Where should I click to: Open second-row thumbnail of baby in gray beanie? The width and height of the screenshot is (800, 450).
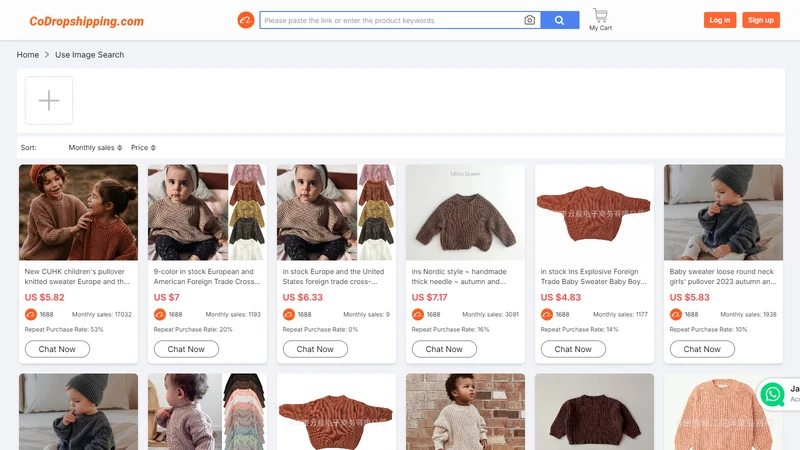79,412
